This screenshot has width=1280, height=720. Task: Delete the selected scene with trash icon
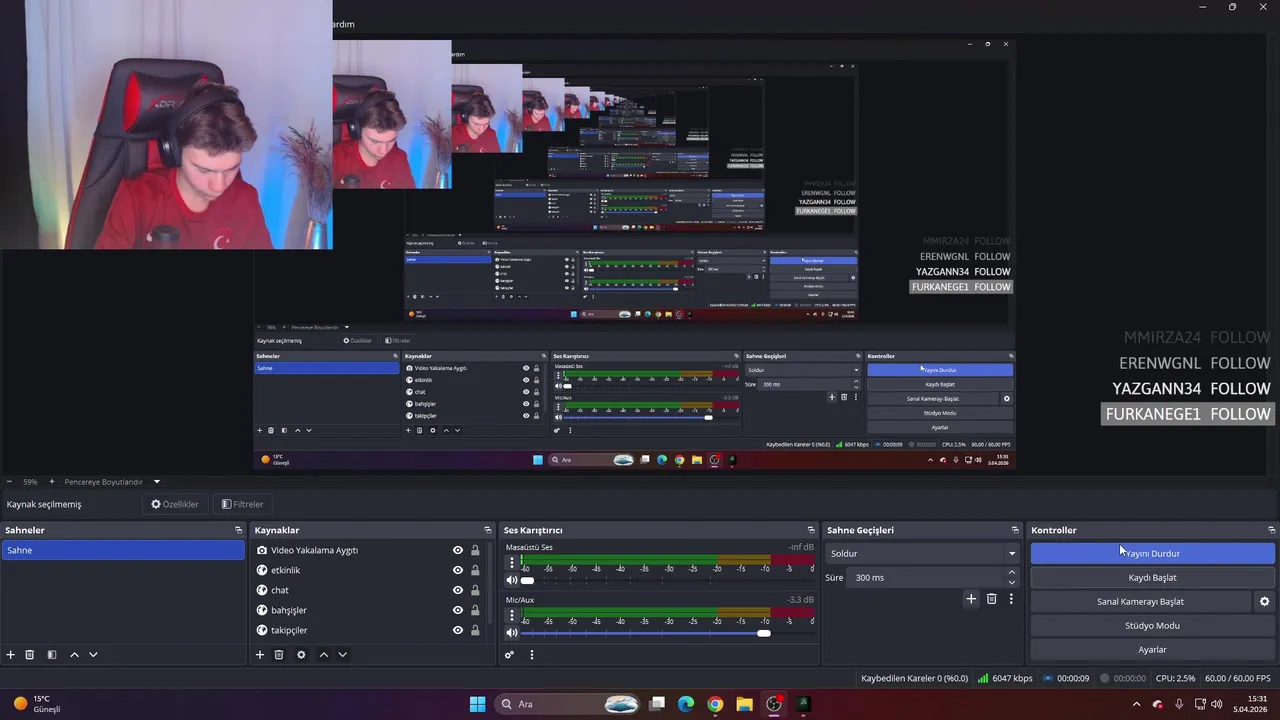30,655
